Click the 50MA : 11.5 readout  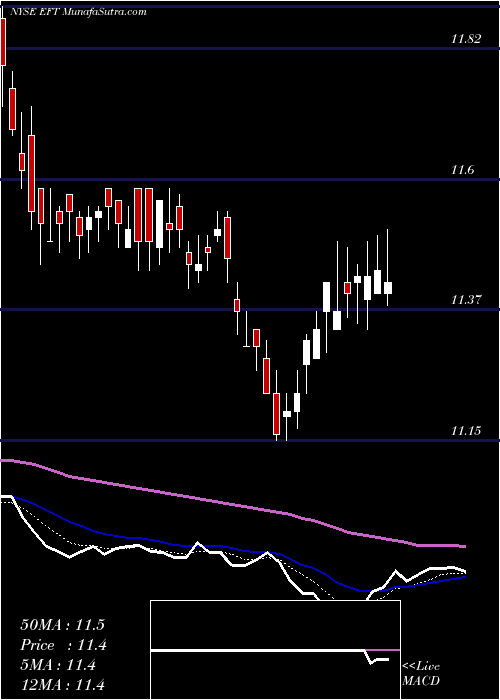click(x=62, y=625)
